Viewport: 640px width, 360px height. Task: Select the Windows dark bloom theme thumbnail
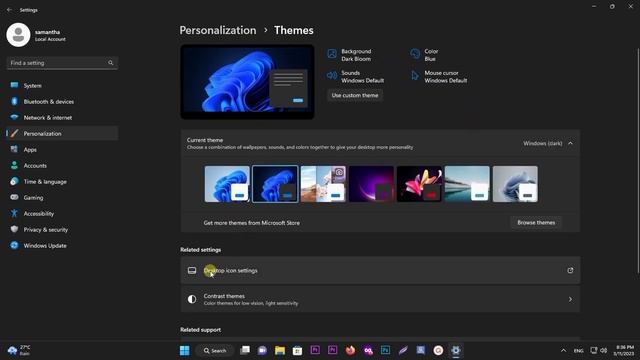pos(275,184)
